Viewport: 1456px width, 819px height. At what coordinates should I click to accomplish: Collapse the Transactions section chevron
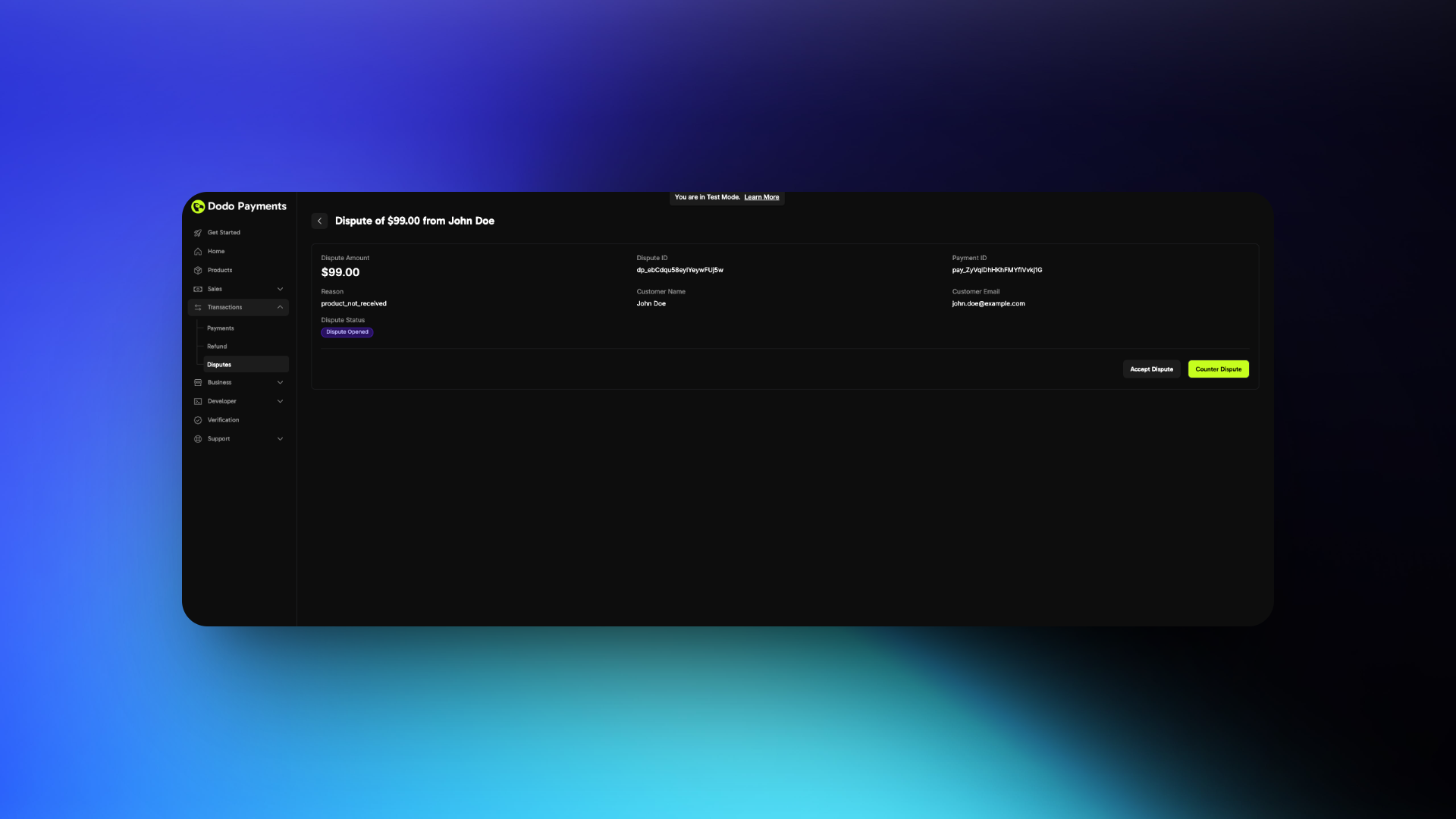(x=280, y=307)
